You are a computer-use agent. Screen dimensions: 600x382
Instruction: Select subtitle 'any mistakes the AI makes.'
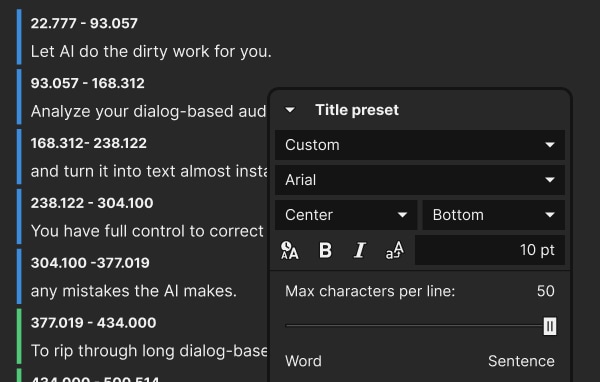click(x=134, y=291)
